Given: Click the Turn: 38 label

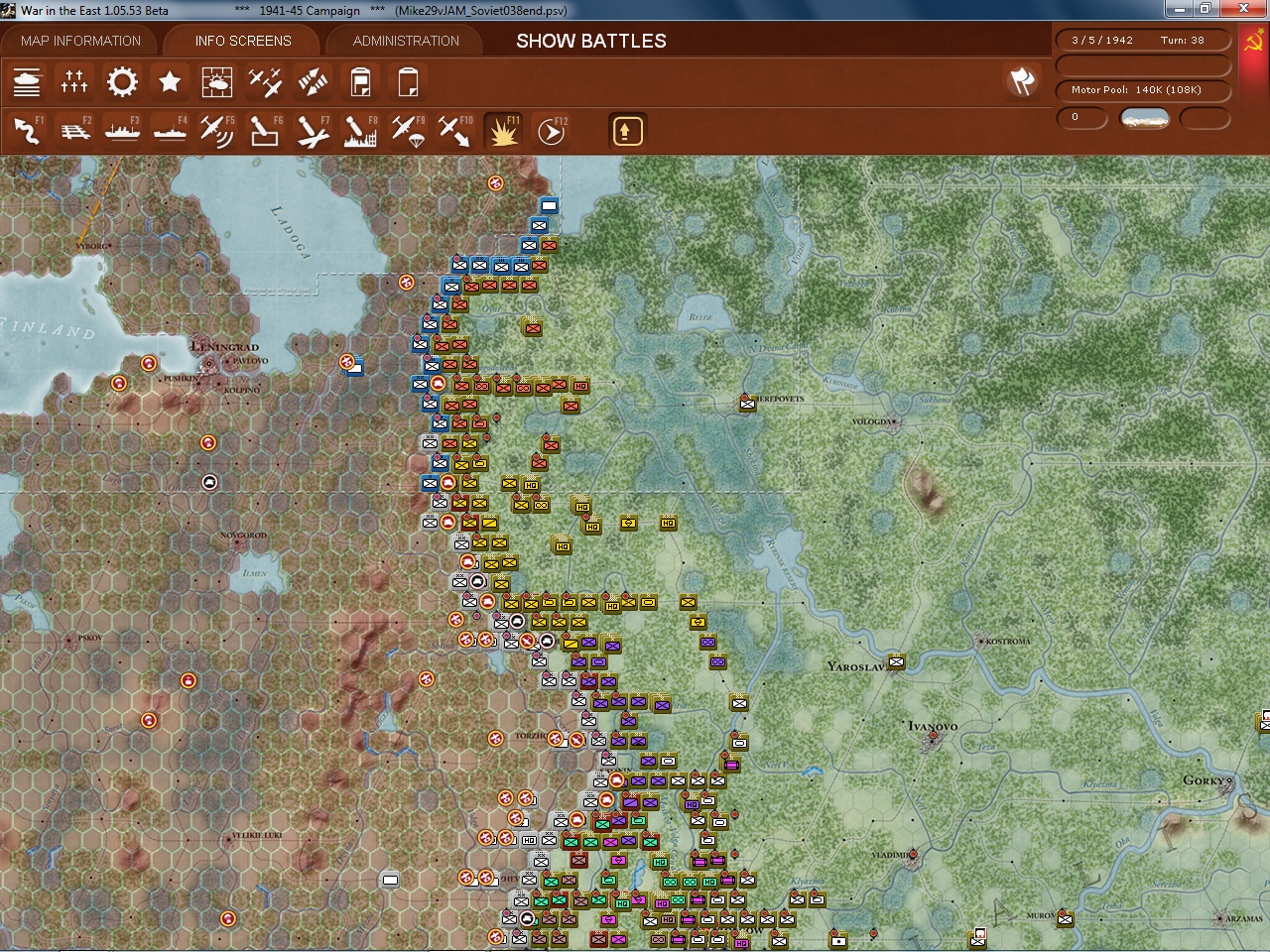Looking at the screenshot, I should pyautogui.click(x=1182, y=41).
